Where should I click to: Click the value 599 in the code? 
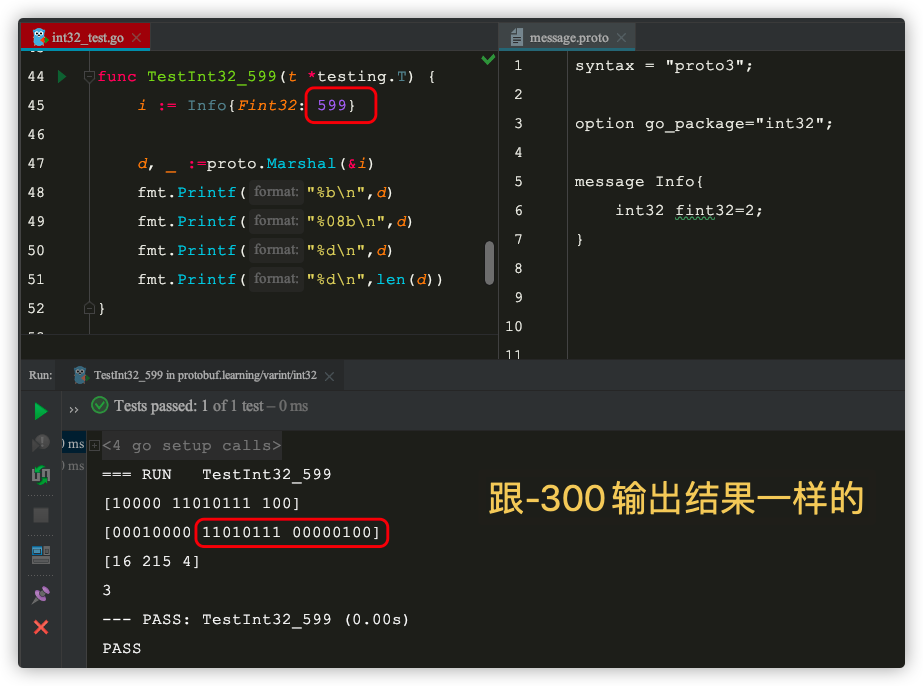332,105
